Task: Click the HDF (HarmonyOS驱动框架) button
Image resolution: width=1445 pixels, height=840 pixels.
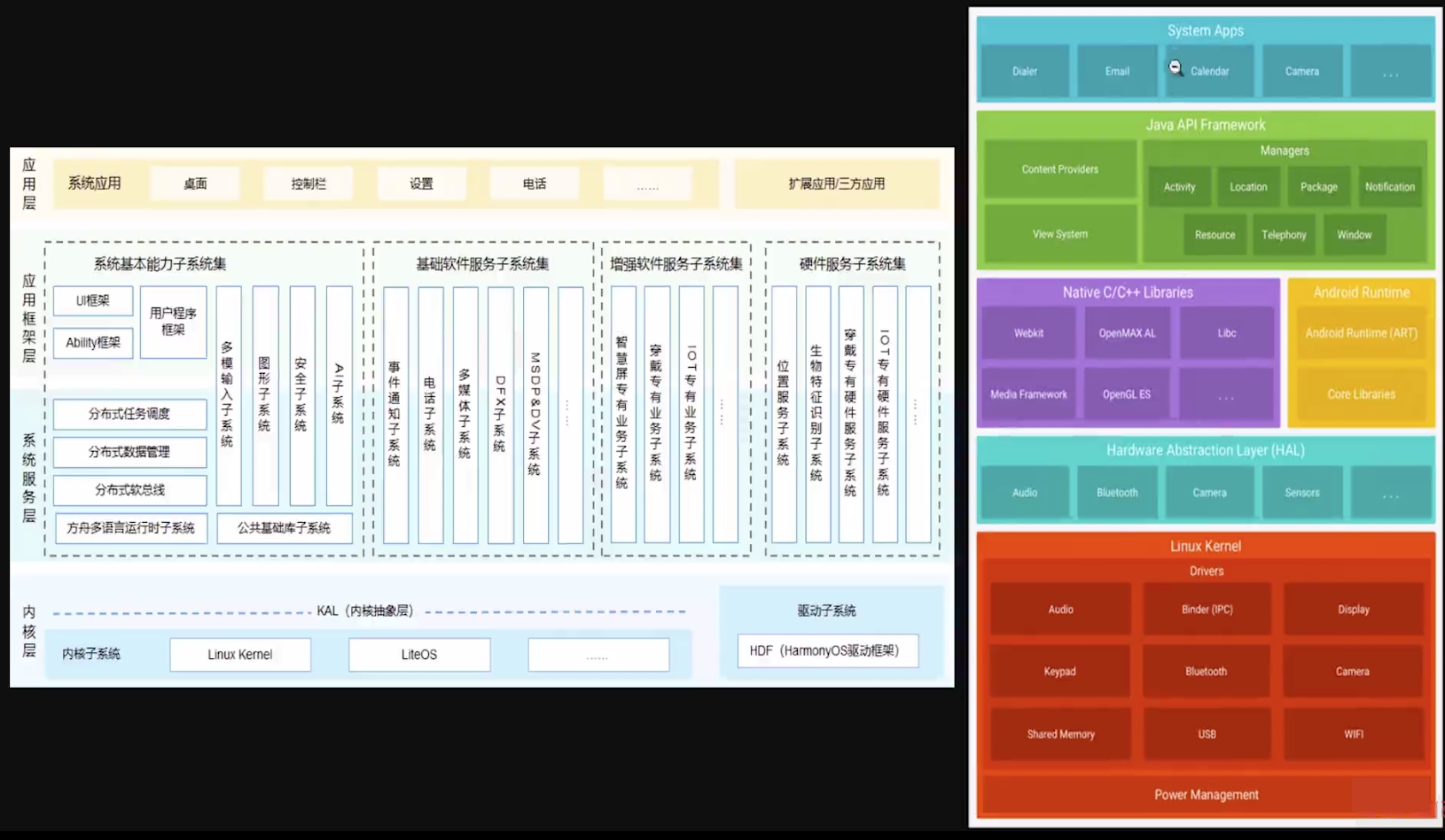Action: pos(827,650)
